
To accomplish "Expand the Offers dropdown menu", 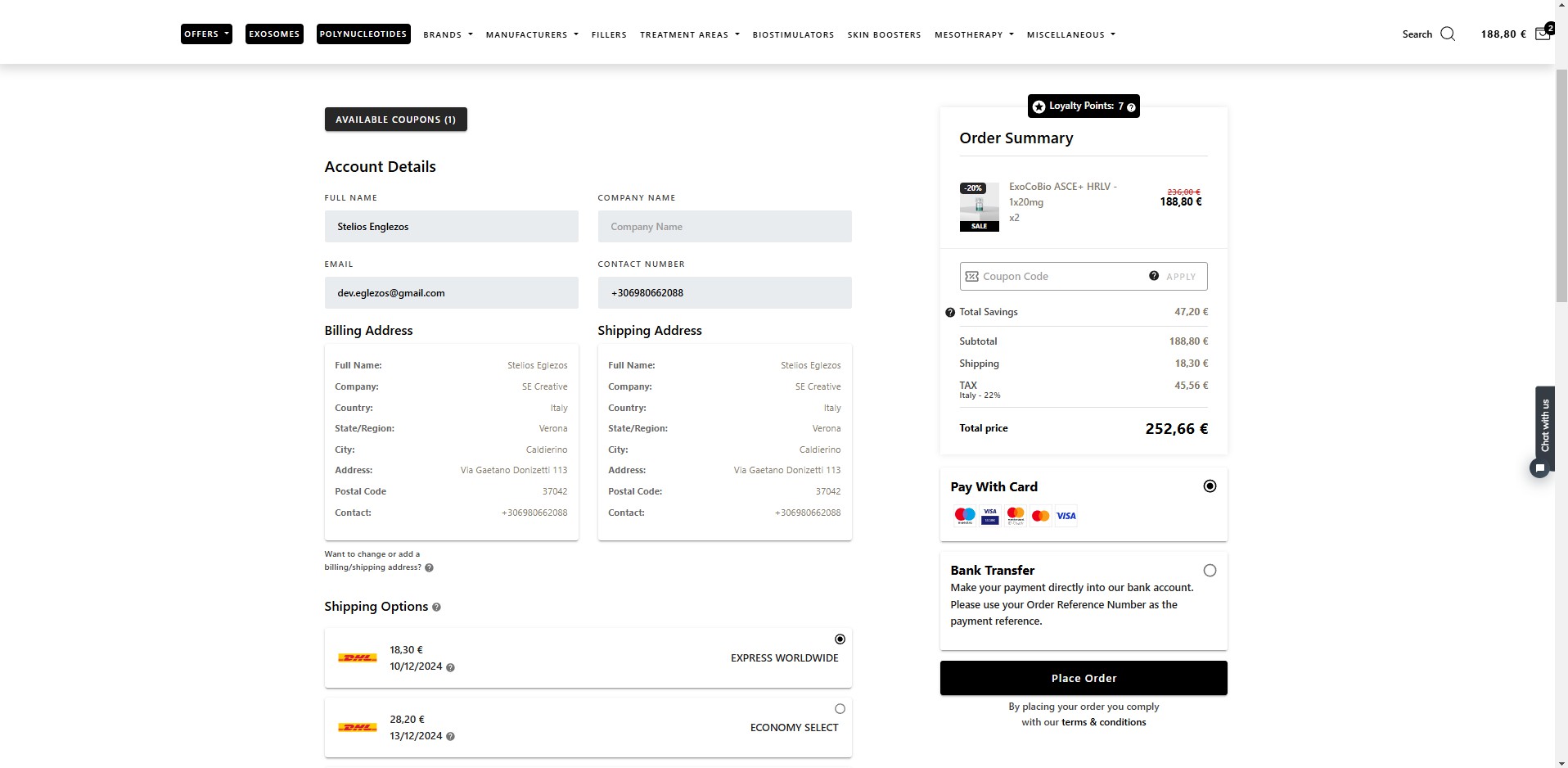I will point(206,34).
